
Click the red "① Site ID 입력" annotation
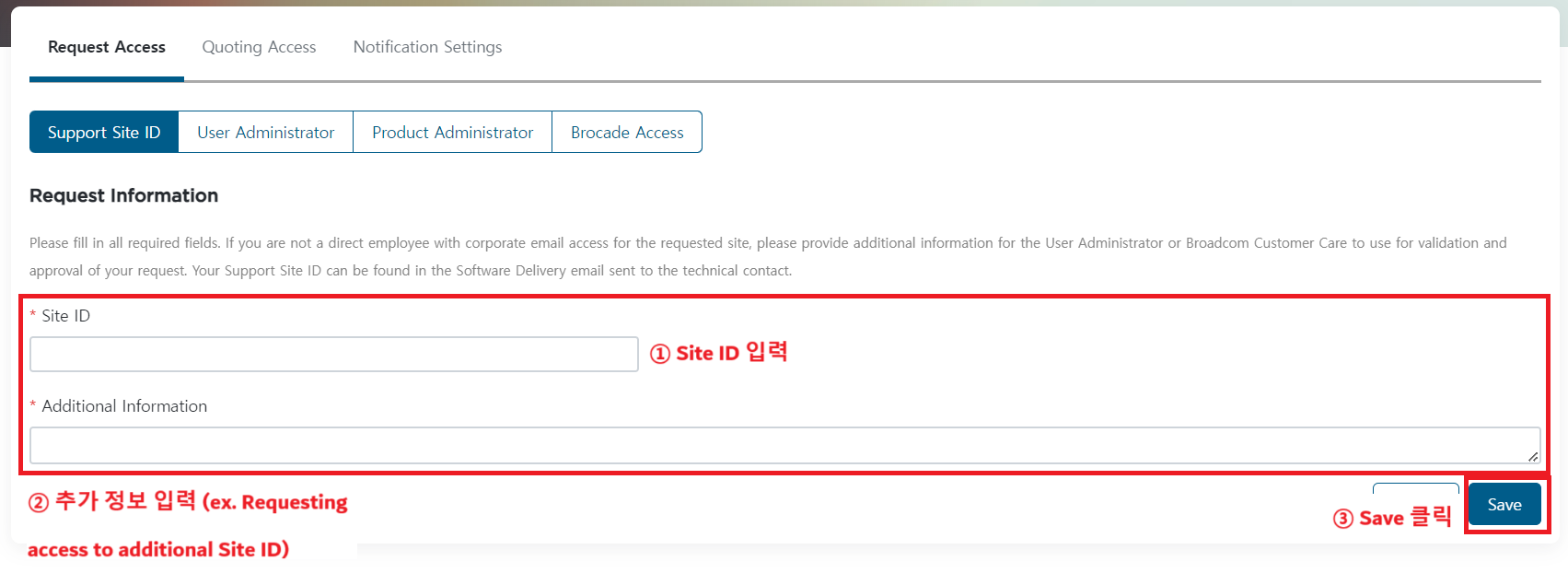tap(718, 353)
